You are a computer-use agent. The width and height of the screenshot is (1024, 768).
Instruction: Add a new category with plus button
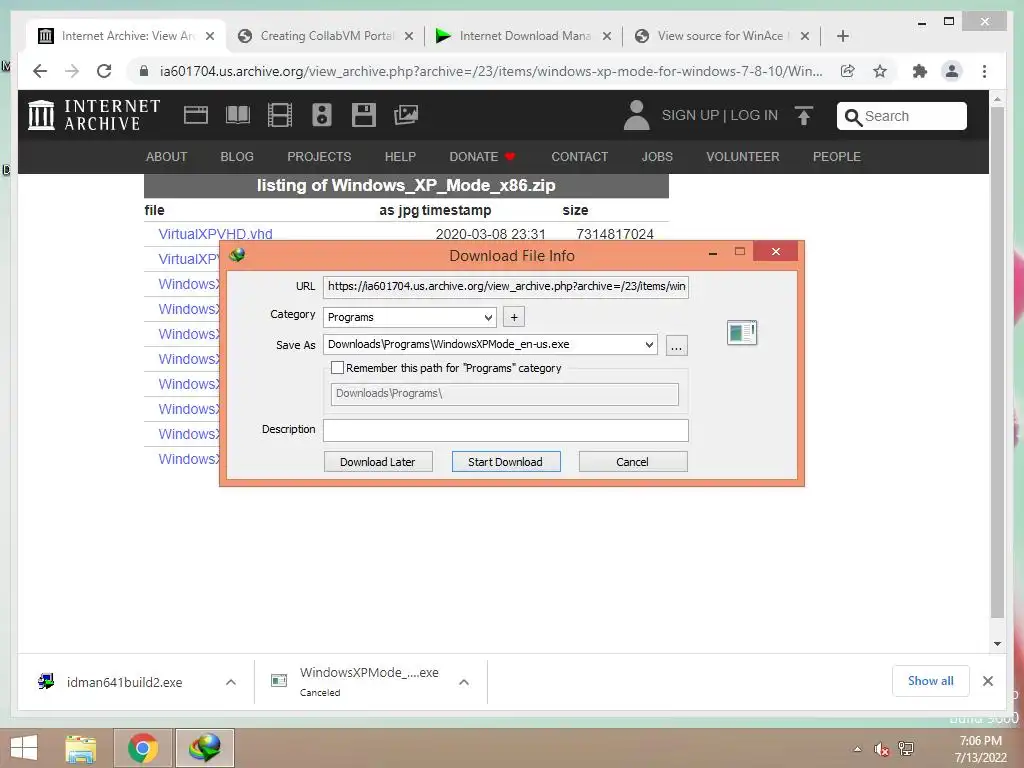click(x=514, y=317)
